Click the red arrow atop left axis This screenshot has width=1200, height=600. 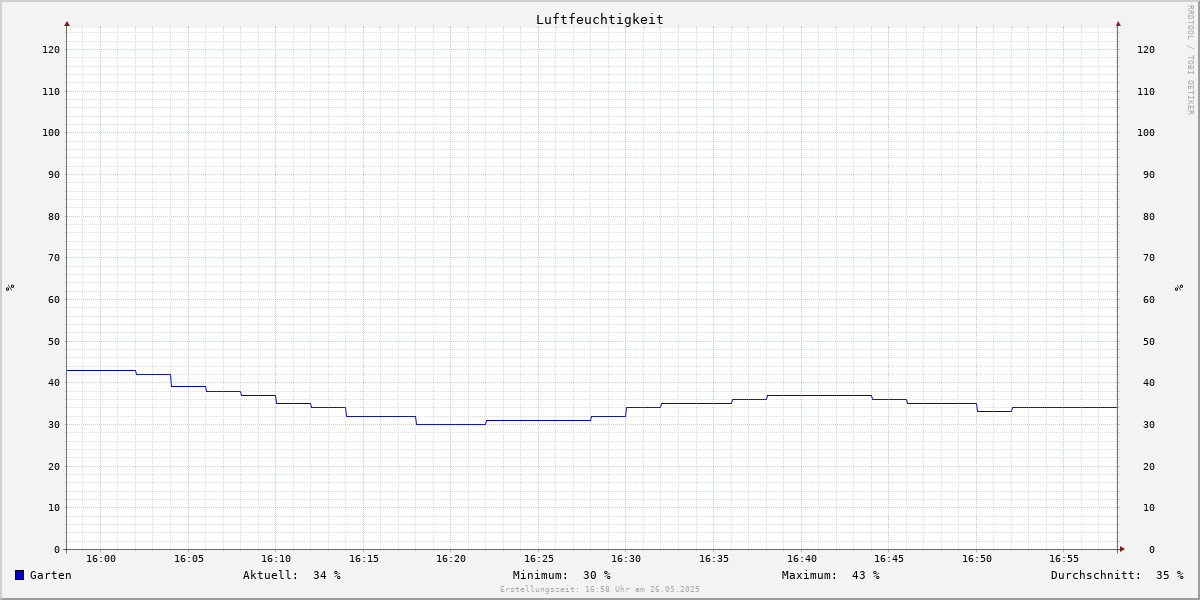tap(67, 23)
